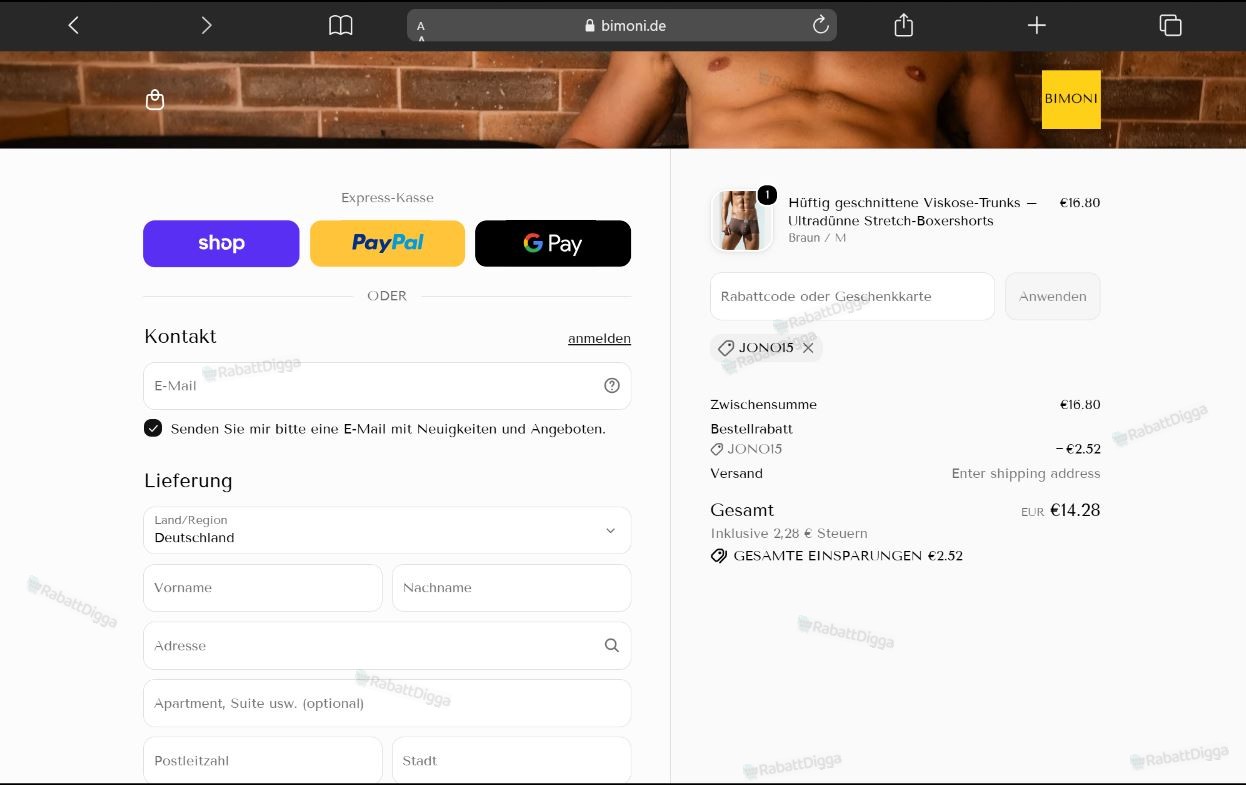The image size is (1246, 785).
Task: Pay with Shop Pay express button
Action: (x=221, y=244)
